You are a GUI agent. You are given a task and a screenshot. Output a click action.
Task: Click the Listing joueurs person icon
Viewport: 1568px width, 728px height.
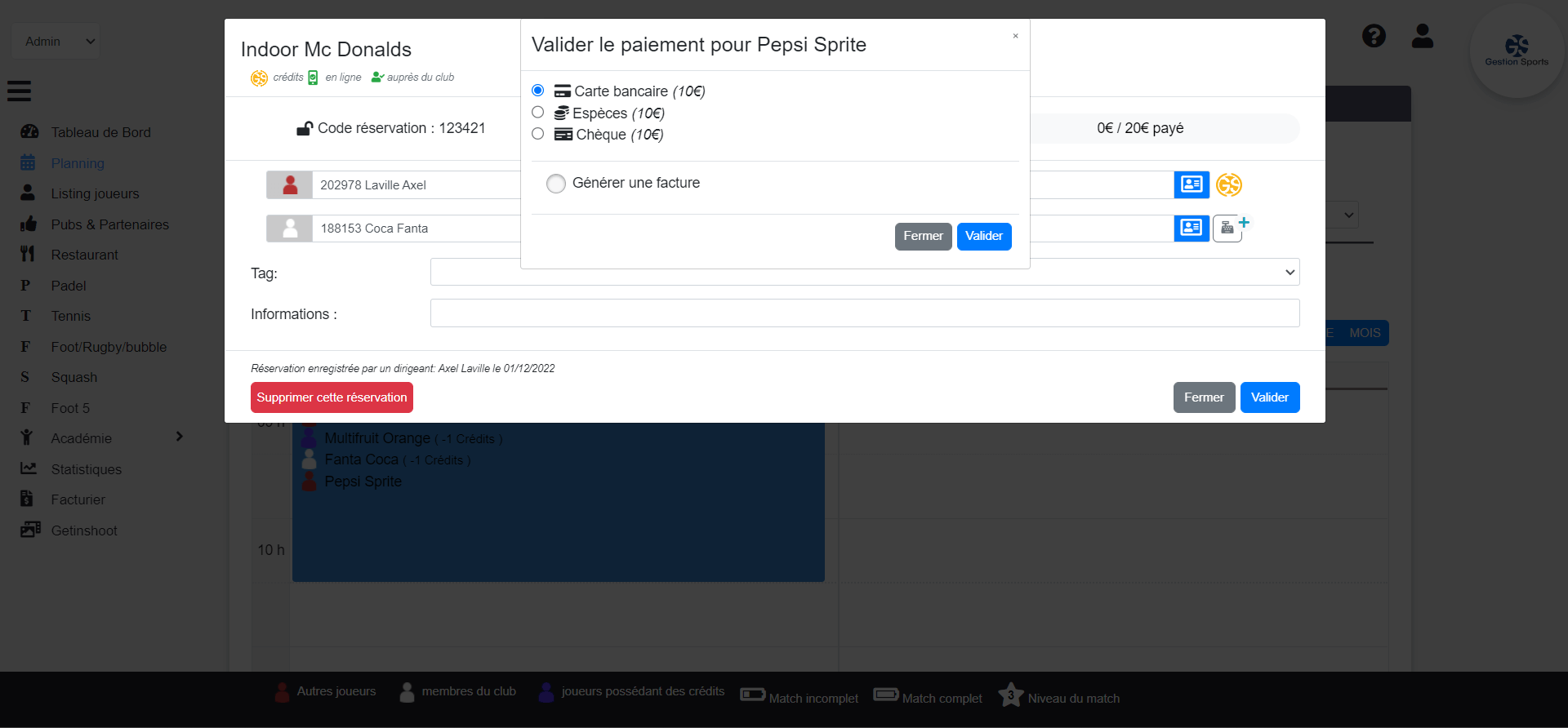coord(28,193)
